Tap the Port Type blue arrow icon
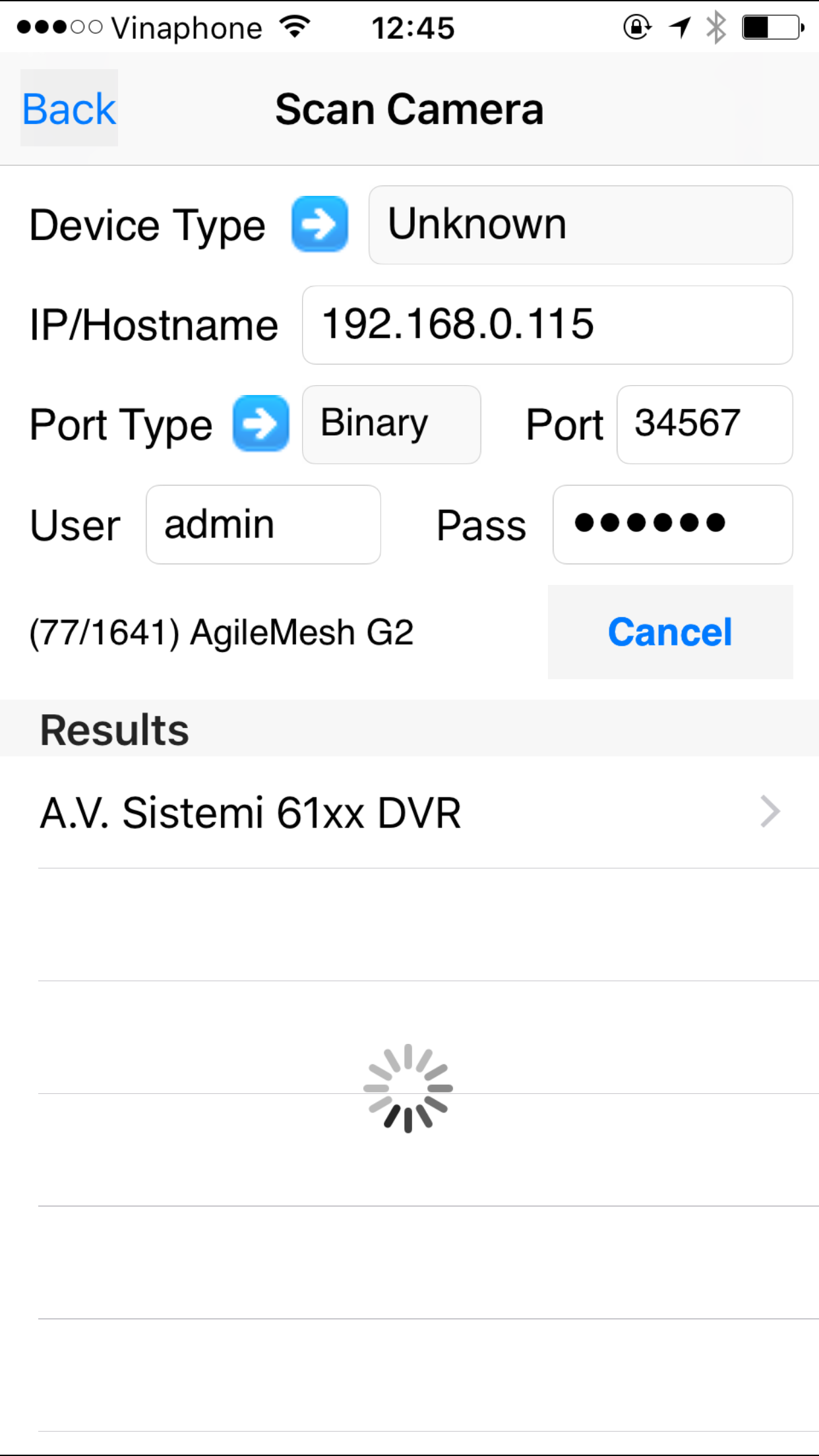 click(261, 423)
